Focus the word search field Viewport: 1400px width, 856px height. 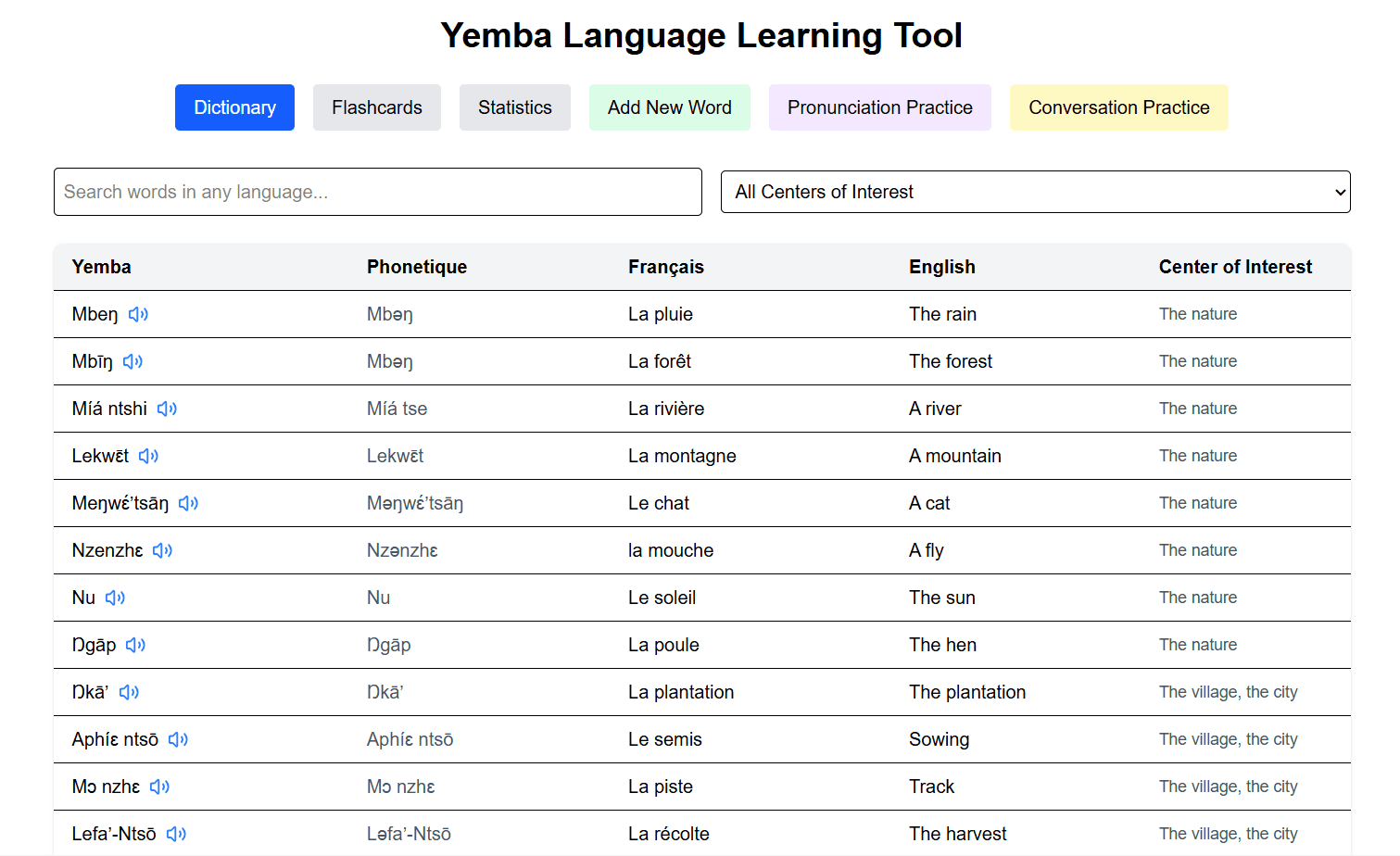coord(378,192)
